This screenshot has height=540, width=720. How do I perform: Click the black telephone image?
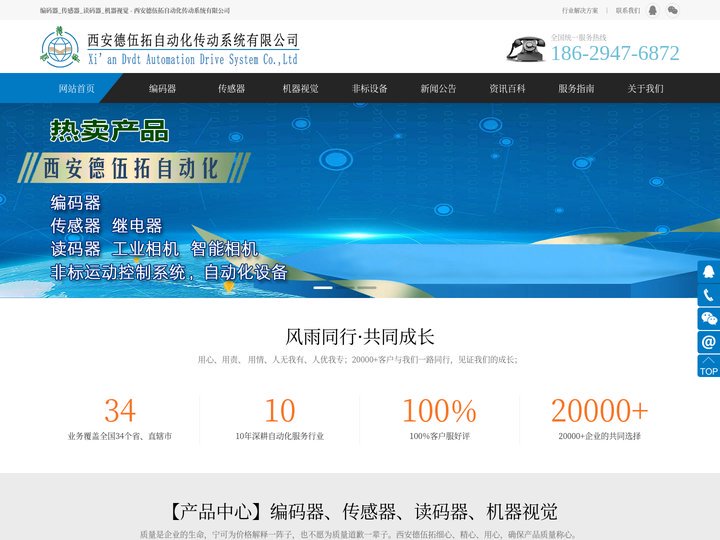(526, 49)
